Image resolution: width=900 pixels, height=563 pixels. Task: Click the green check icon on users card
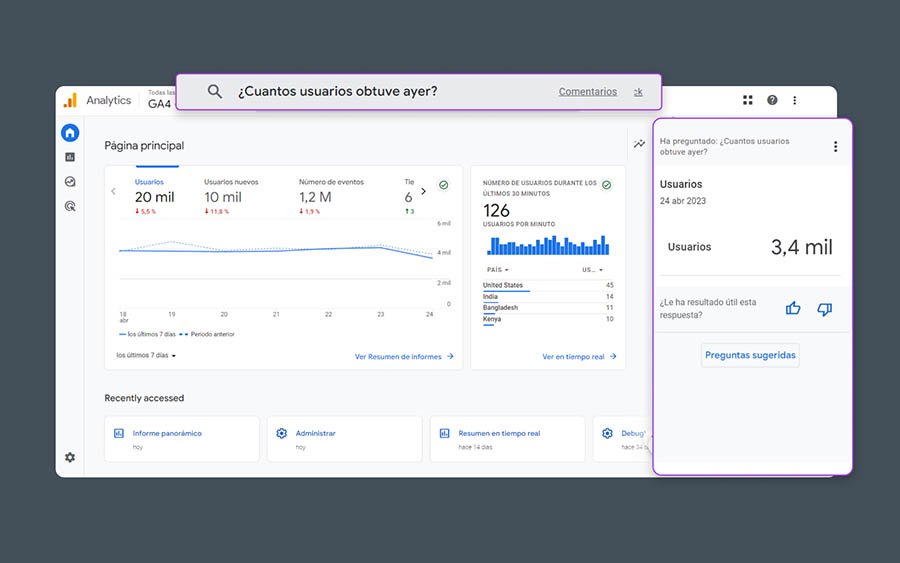coord(443,185)
